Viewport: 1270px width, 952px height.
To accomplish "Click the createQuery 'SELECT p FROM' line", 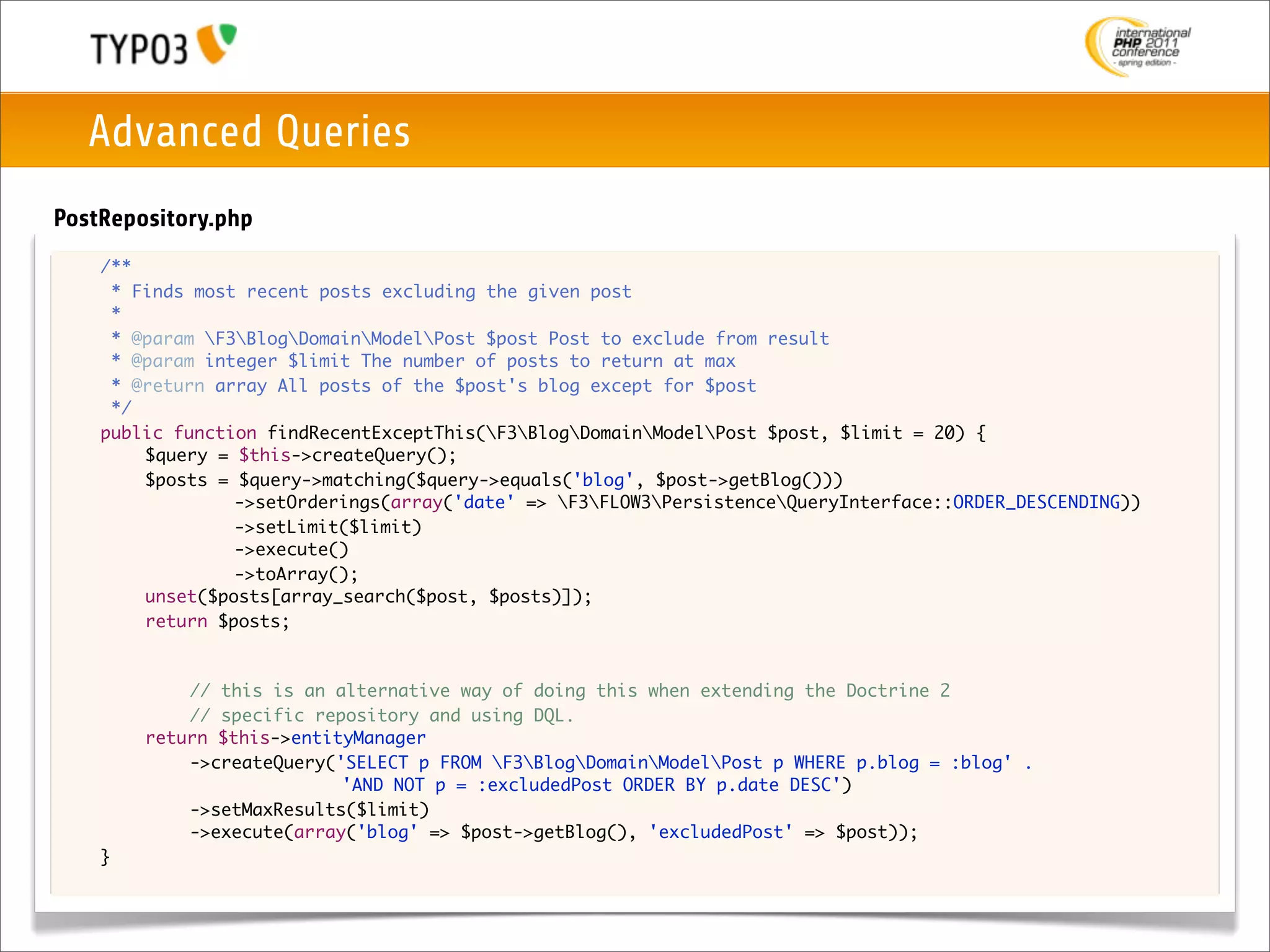I will tap(611, 762).
